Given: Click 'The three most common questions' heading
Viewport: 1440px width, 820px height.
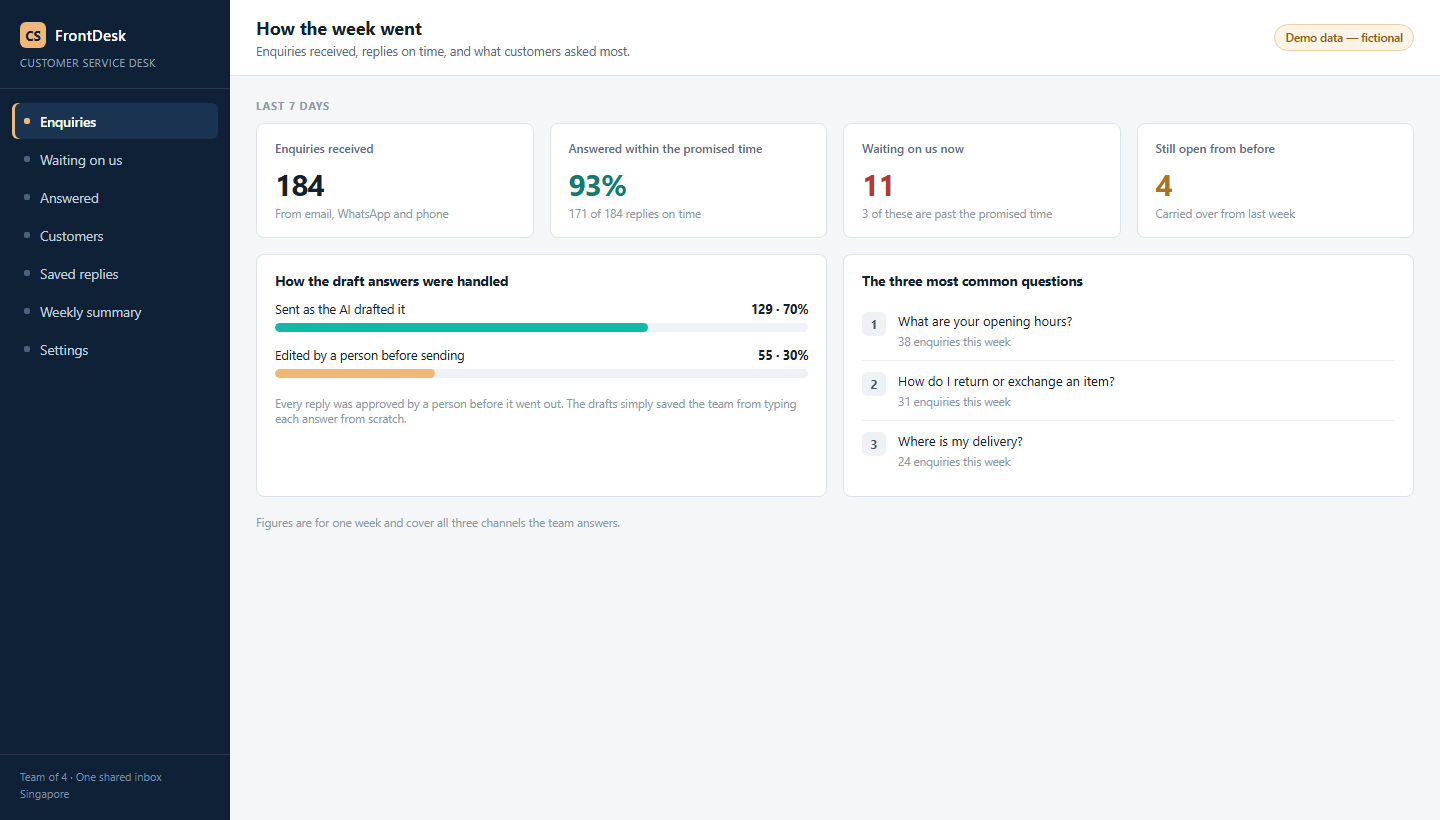Looking at the screenshot, I should click(x=972, y=282).
